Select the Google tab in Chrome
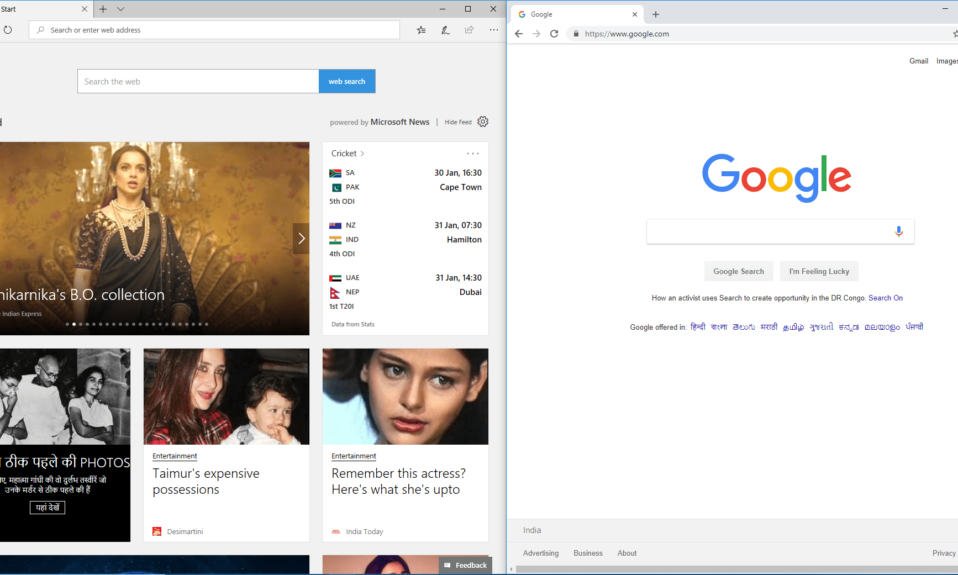958x575 pixels. [570, 14]
